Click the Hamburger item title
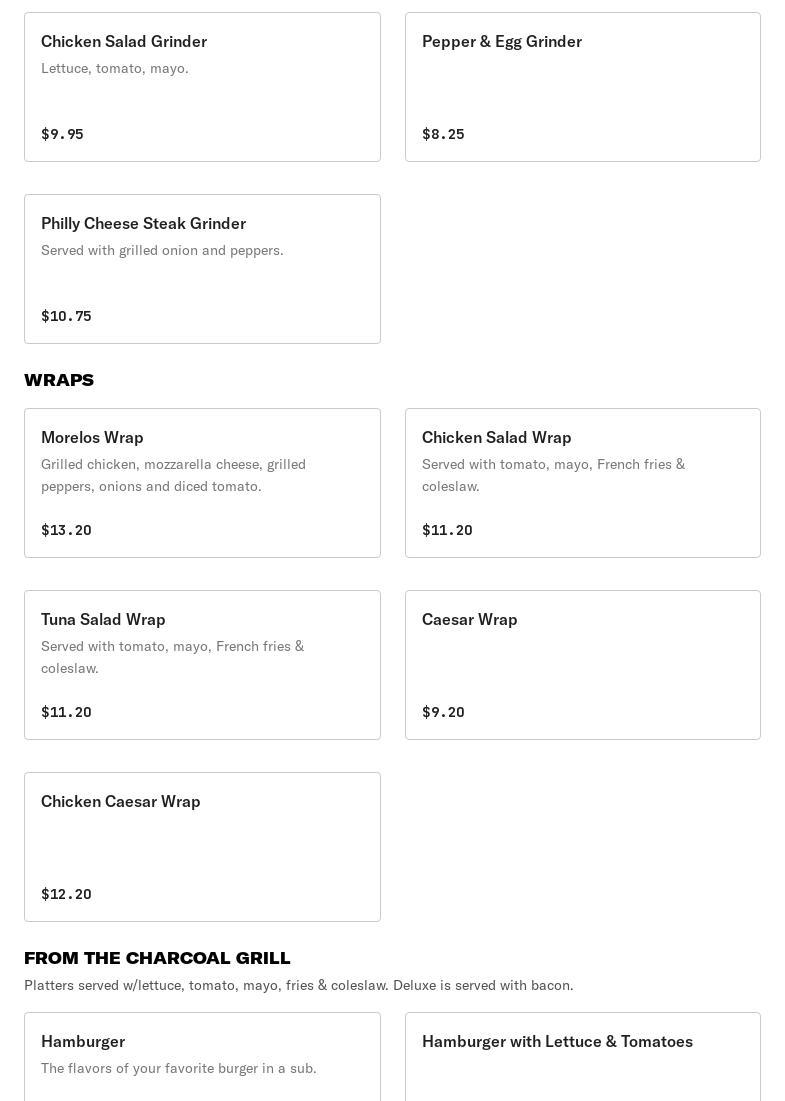The width and height of the screenshot is (785, 1101). click(x=83, y=1042)
